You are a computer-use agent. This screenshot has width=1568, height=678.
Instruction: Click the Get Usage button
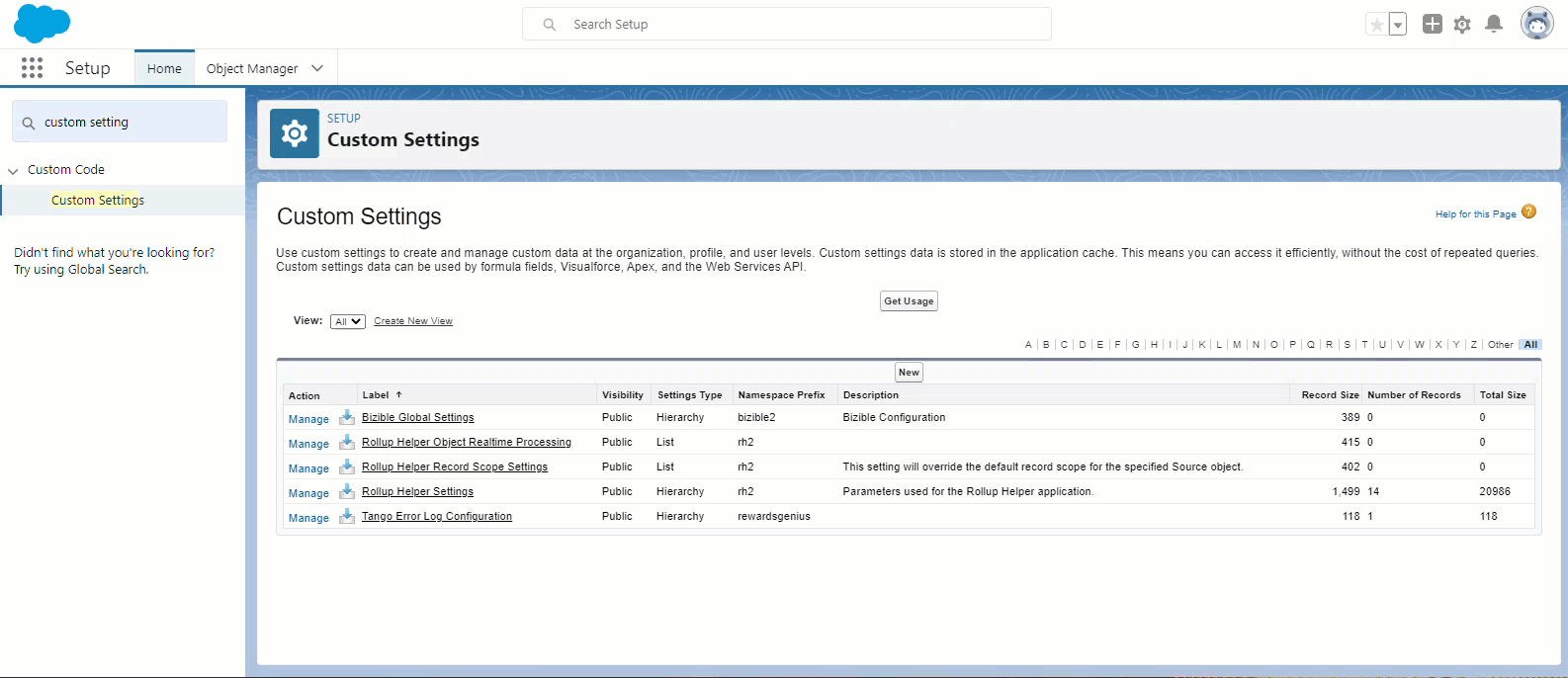pos(909,301)
